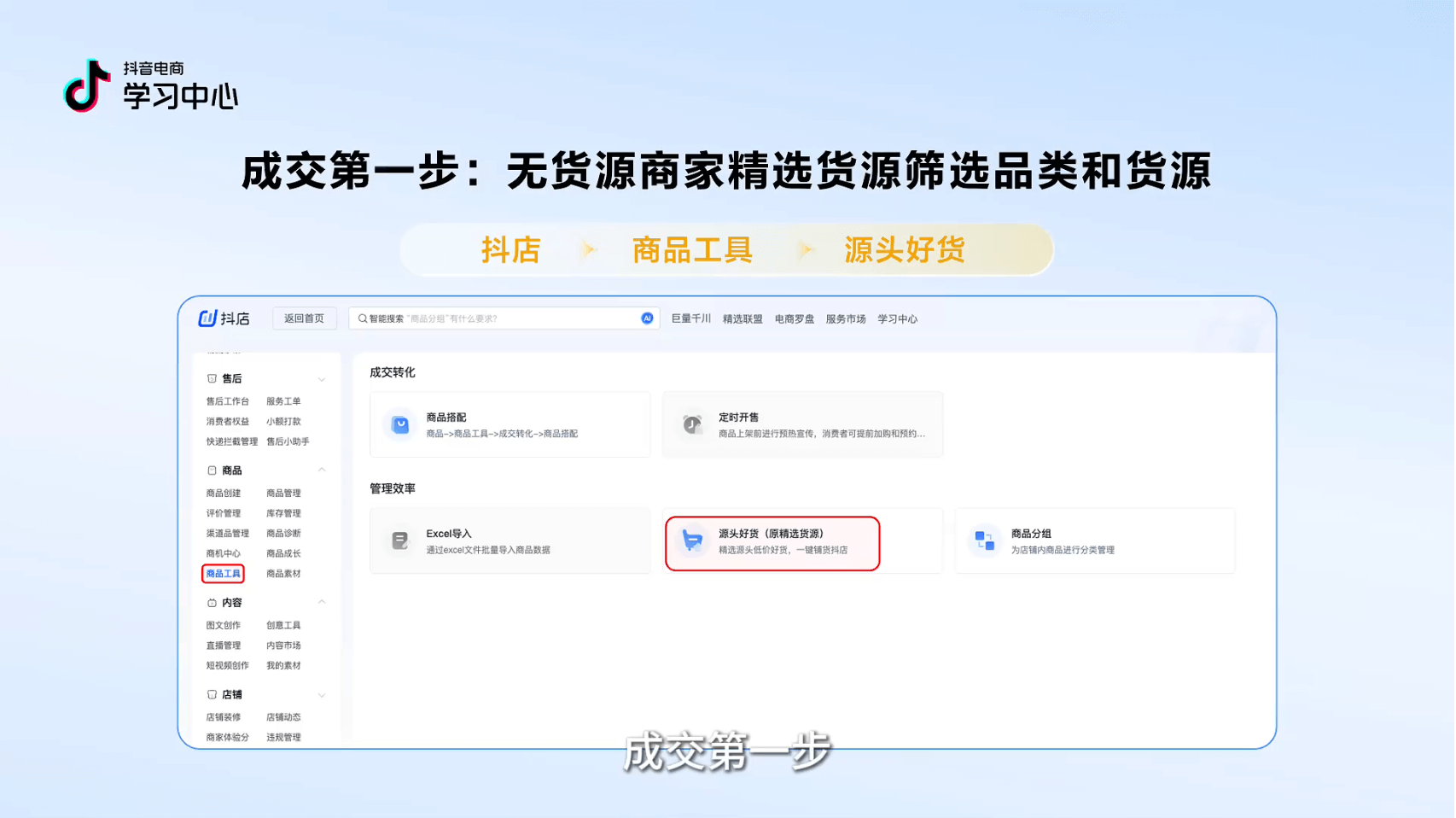Select 商品成长 in sidebar
The width and height of the screenshot is (1456, 818).
[x=283, y=554]
